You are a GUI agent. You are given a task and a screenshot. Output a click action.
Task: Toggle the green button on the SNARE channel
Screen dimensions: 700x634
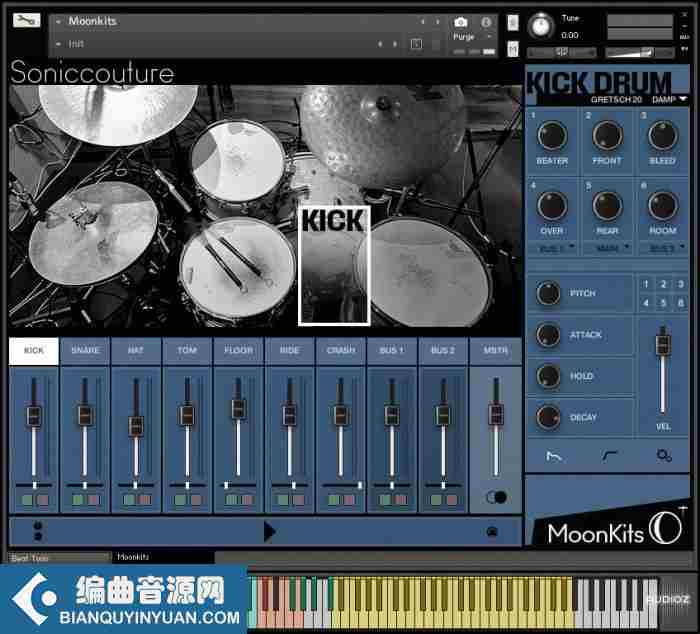click(78, 500)
